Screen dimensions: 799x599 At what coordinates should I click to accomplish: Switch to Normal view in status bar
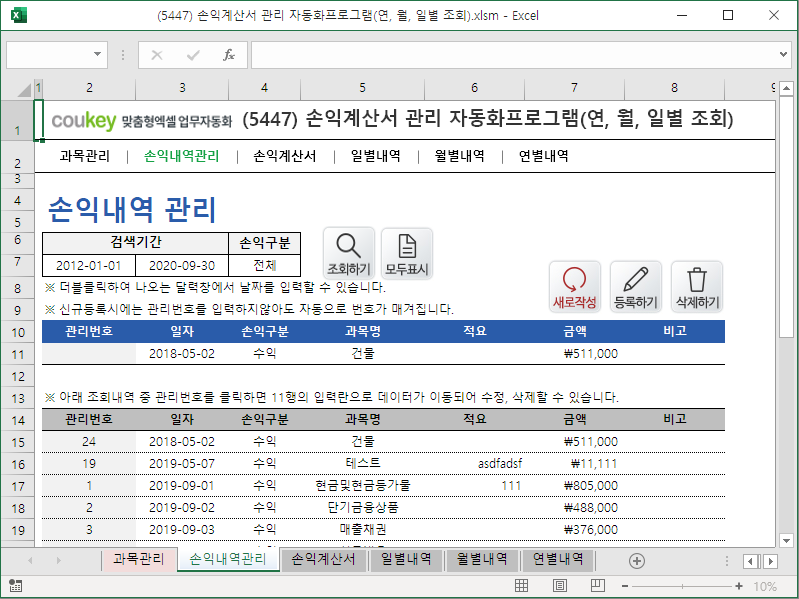pos(521,586)
